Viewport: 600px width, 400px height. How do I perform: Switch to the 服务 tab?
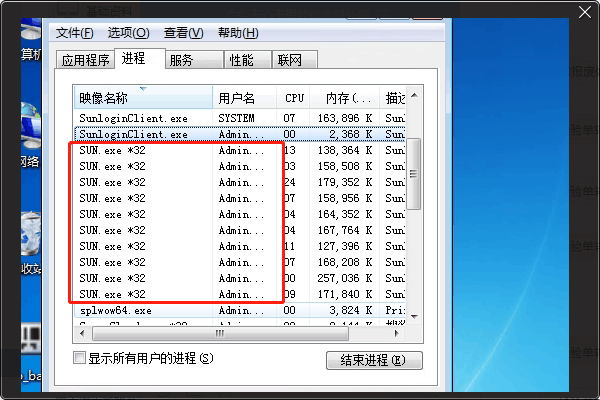click(181, 60)
